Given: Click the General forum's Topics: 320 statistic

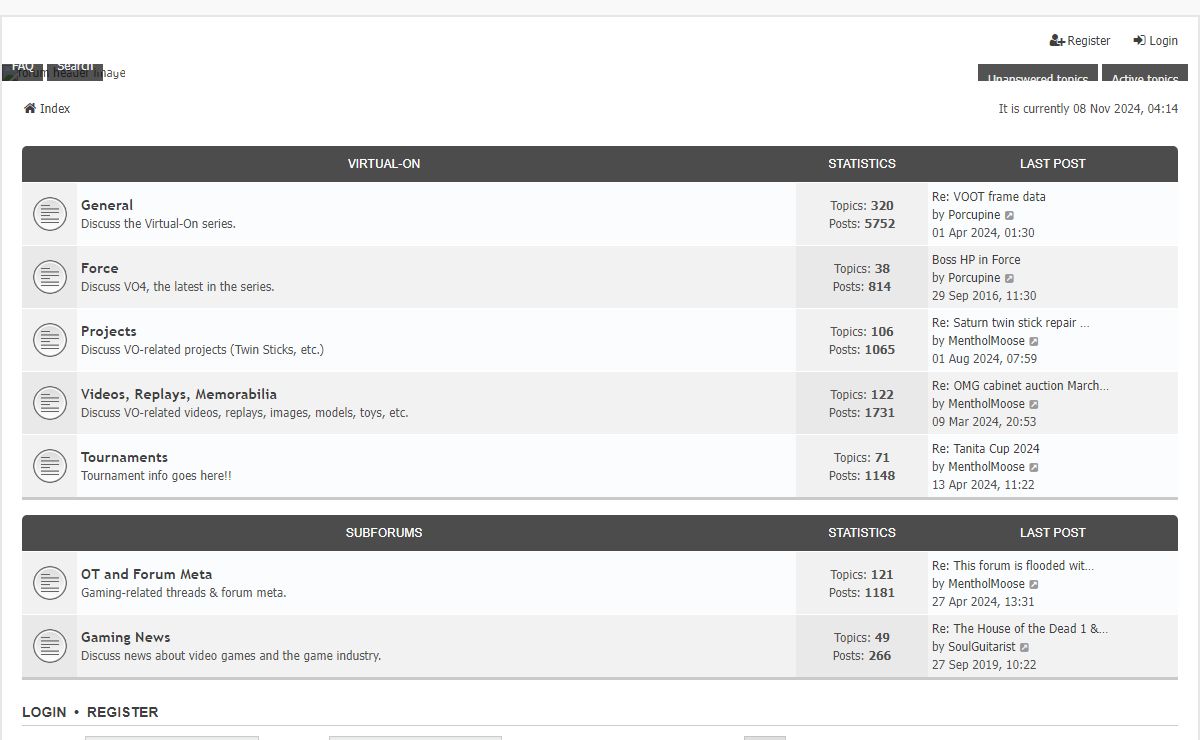Looking at the screenshot, I should tap(862, 206).
